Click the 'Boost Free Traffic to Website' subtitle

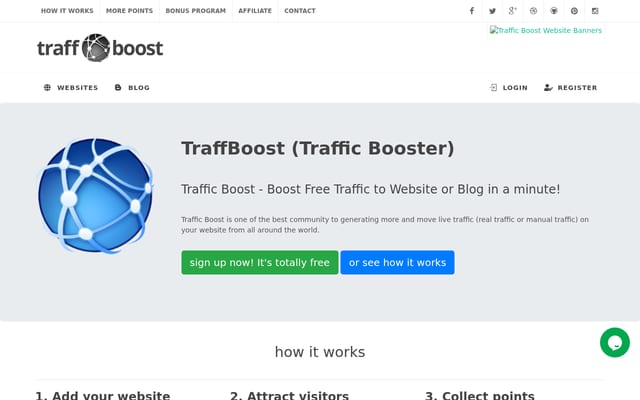371,189
